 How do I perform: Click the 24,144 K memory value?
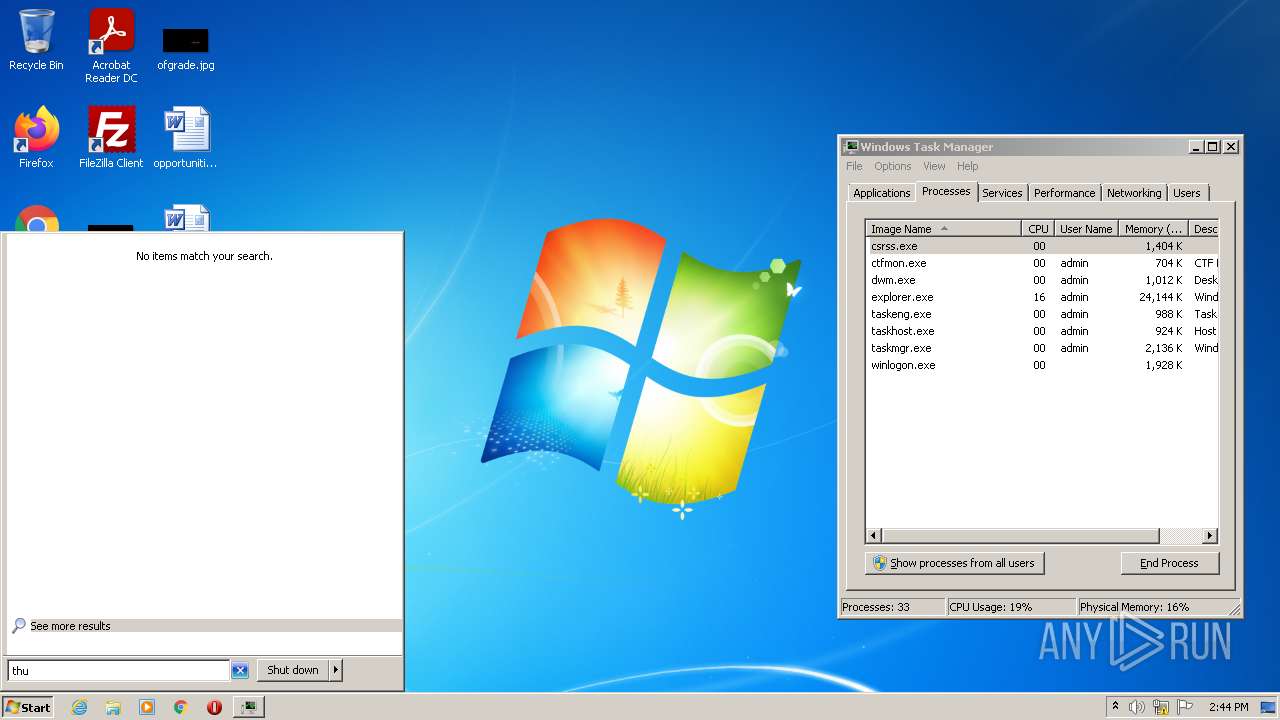1160,297
